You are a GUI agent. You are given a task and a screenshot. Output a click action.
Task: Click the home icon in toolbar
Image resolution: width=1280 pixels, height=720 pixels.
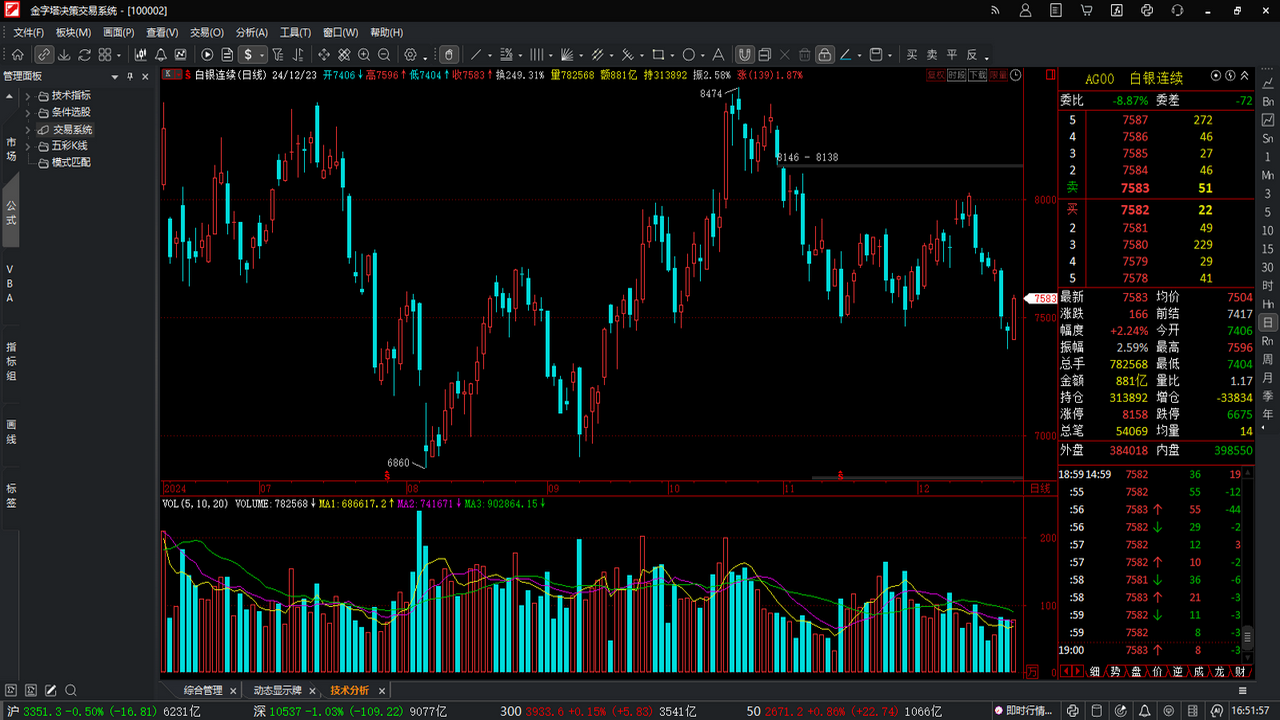click(18, 55)
